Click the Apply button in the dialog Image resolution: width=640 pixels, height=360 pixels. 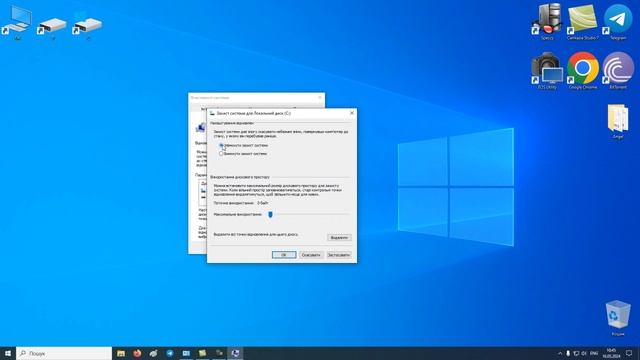coord(339,255)
